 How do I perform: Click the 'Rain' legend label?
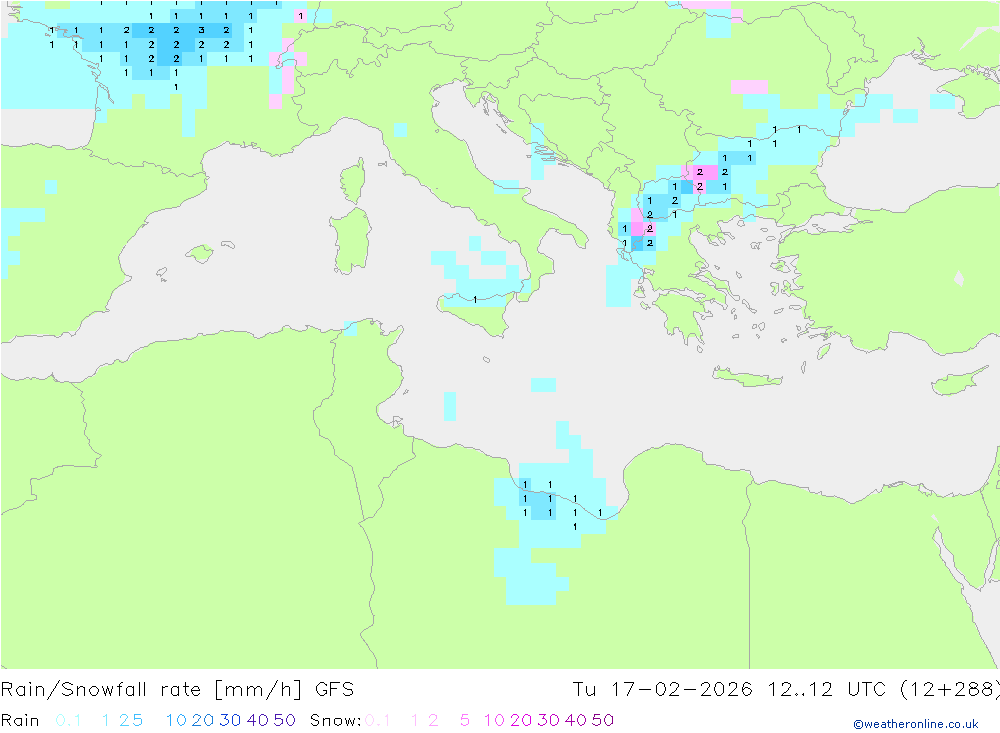point(20,720)
